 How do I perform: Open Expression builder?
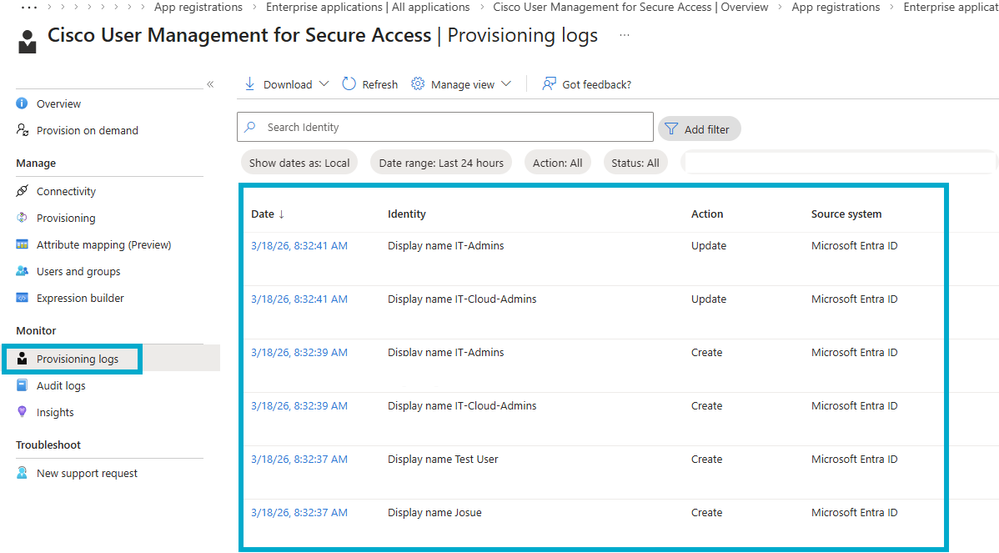tap(80, 298)
